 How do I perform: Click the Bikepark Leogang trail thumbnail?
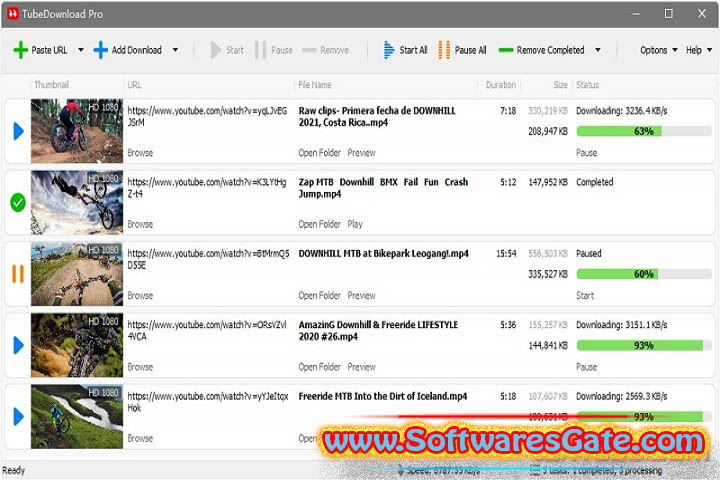click(x=77, y=274)
